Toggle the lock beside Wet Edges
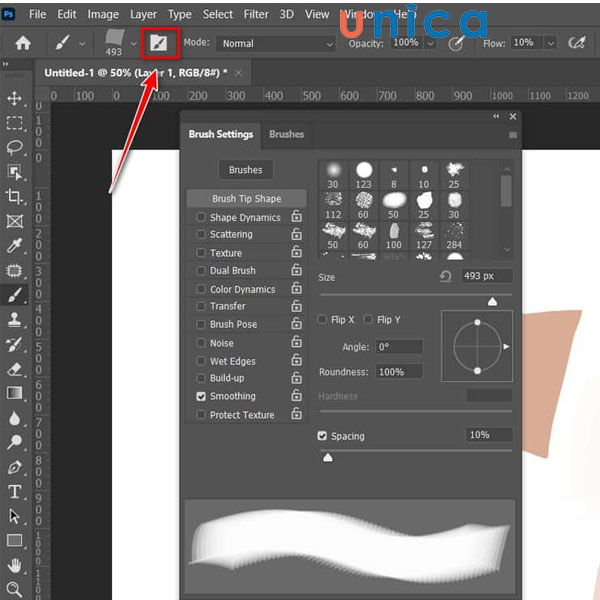 click(297, 359)
